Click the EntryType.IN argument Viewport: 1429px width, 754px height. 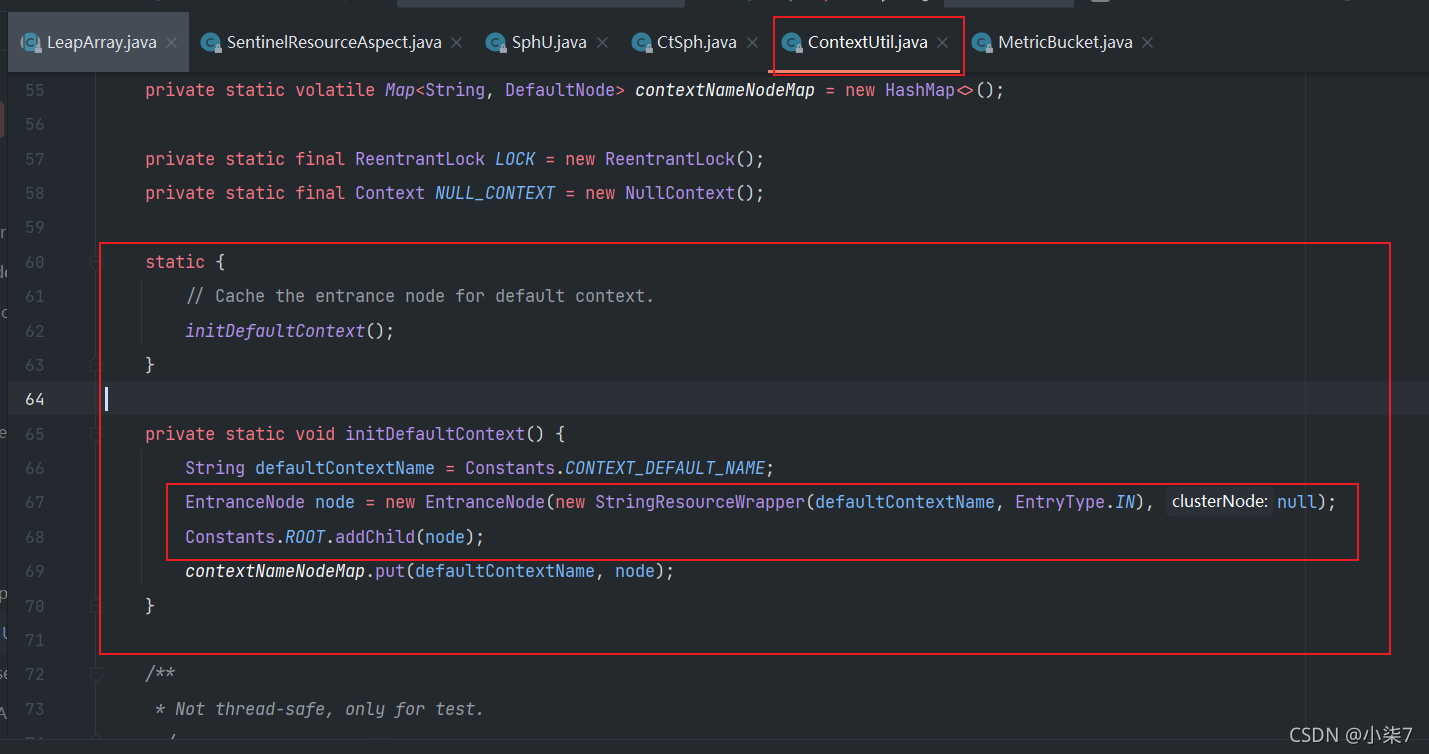coord(1075,502)
